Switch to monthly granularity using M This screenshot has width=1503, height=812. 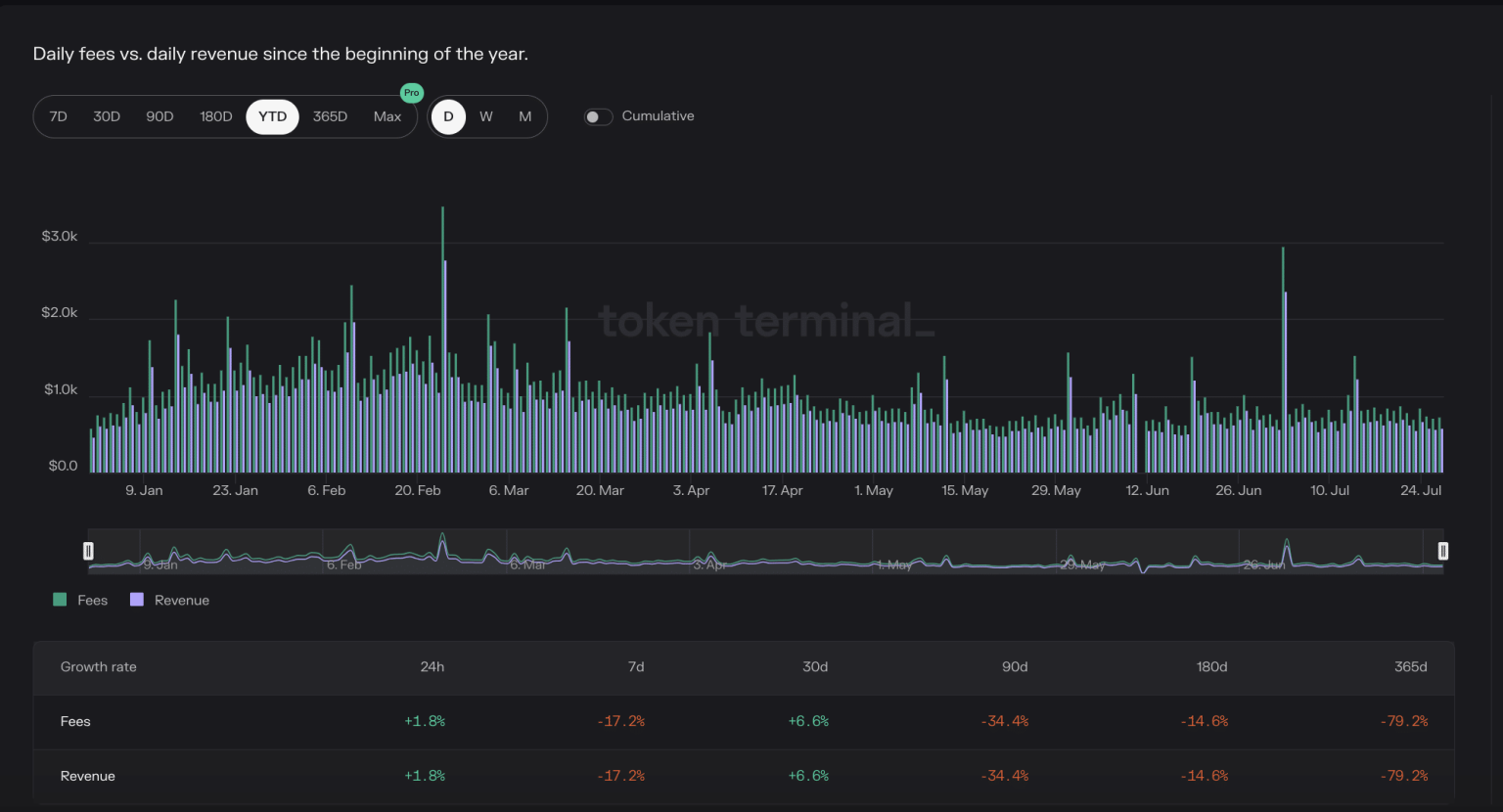coord(524,116)
